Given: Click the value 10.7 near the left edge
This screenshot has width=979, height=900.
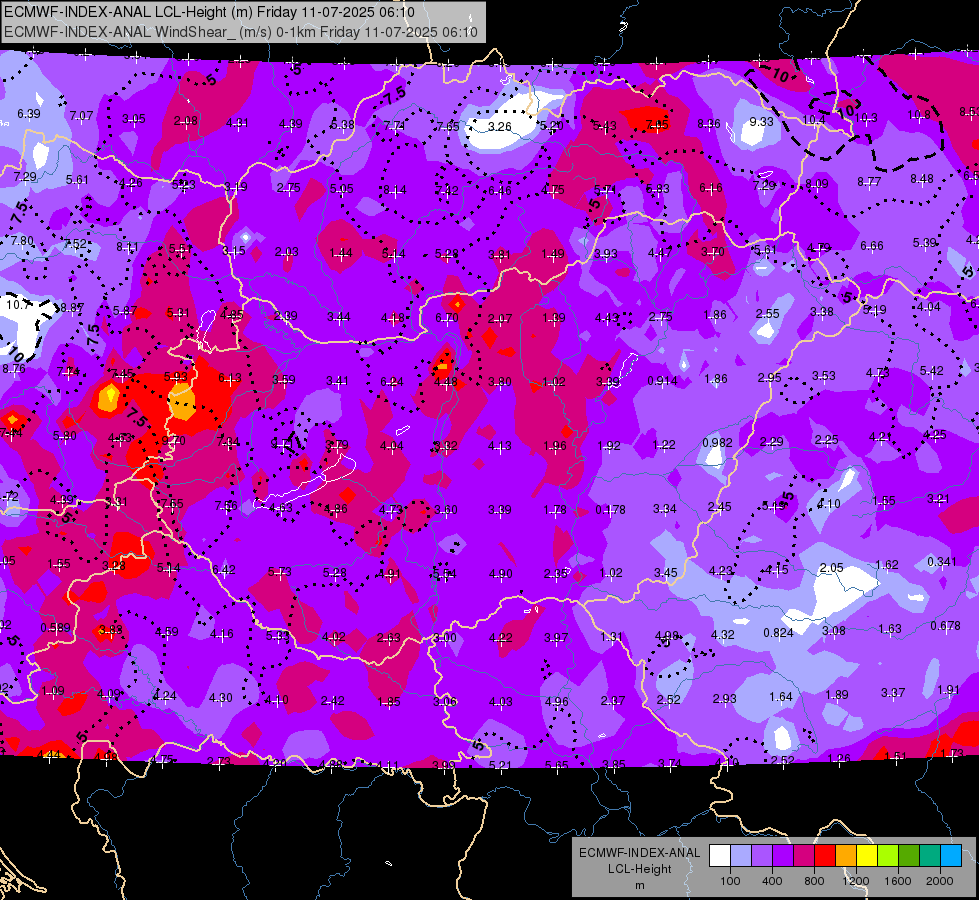Looking at the screenshot, I should 17,305.
